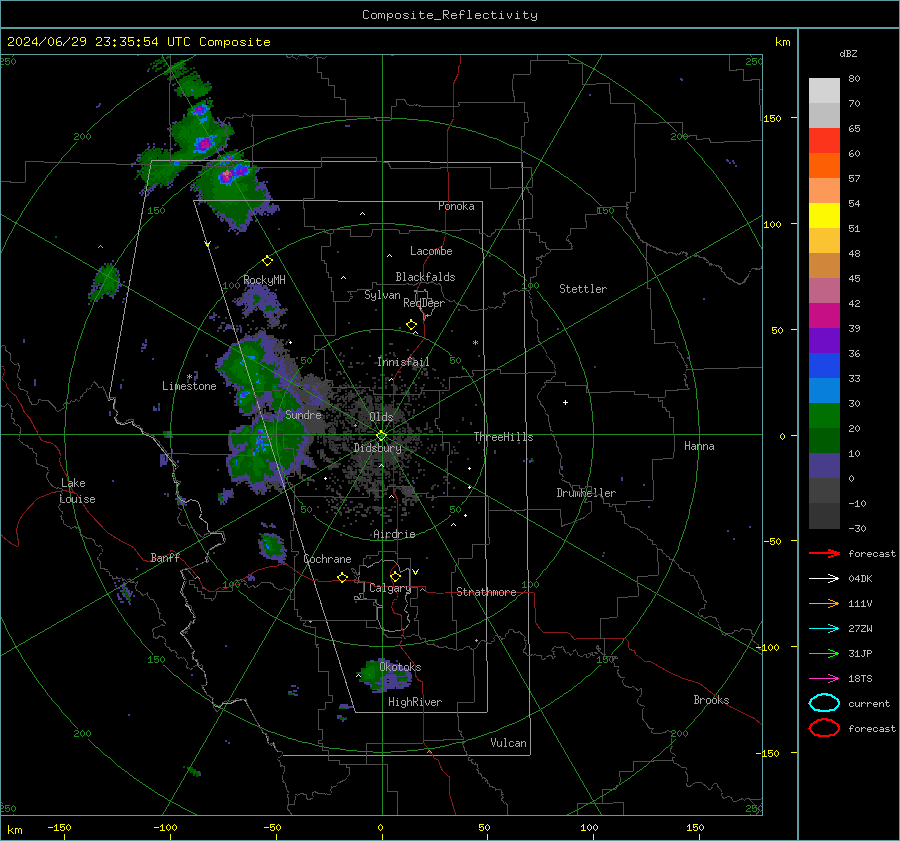Click the Calgary city label
900x841 pixels.
pyautogui.click(x=390, y=588)
